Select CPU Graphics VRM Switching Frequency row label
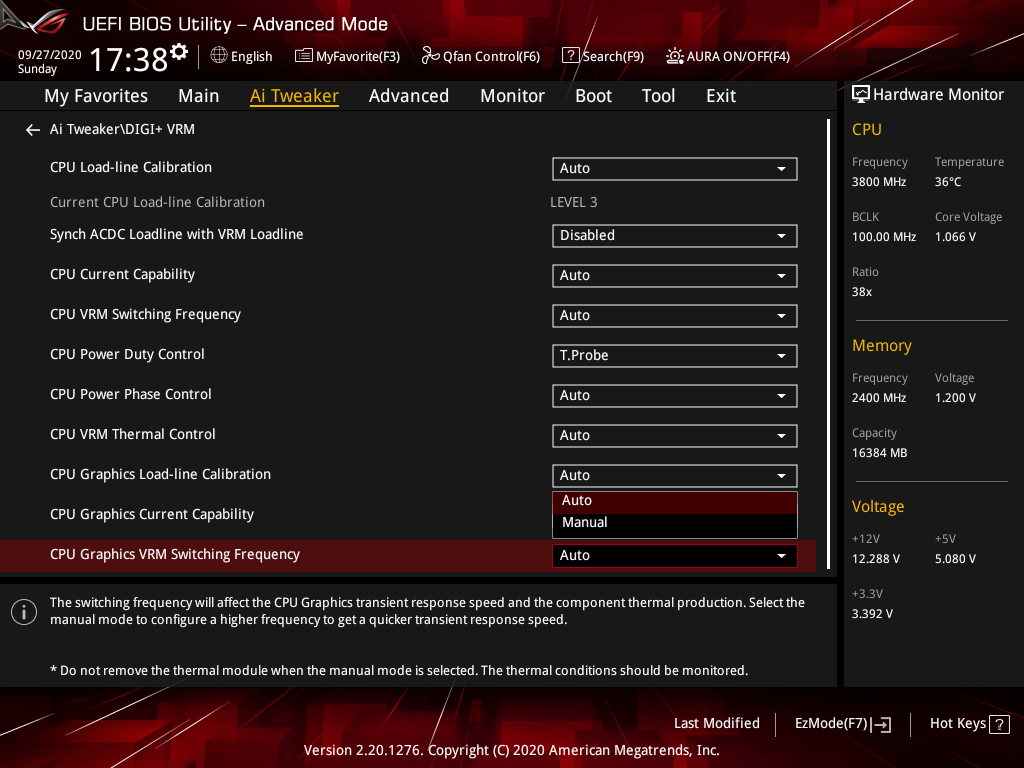This screenshot has width=1024, height=768. click(174, 554)
